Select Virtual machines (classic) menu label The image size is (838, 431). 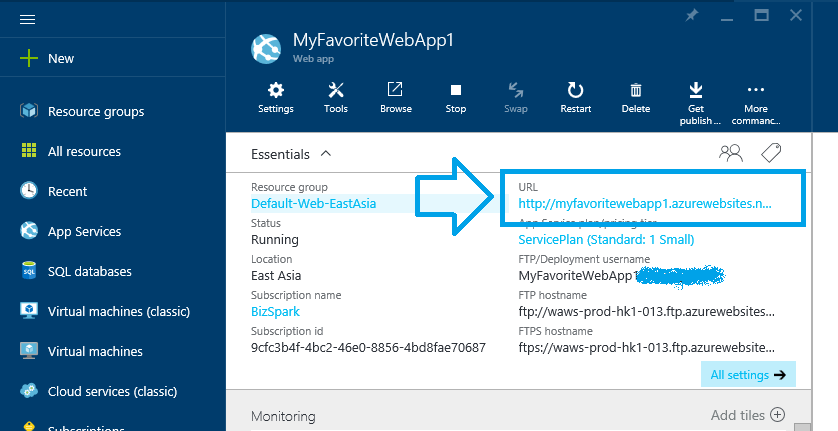point(119,311)
